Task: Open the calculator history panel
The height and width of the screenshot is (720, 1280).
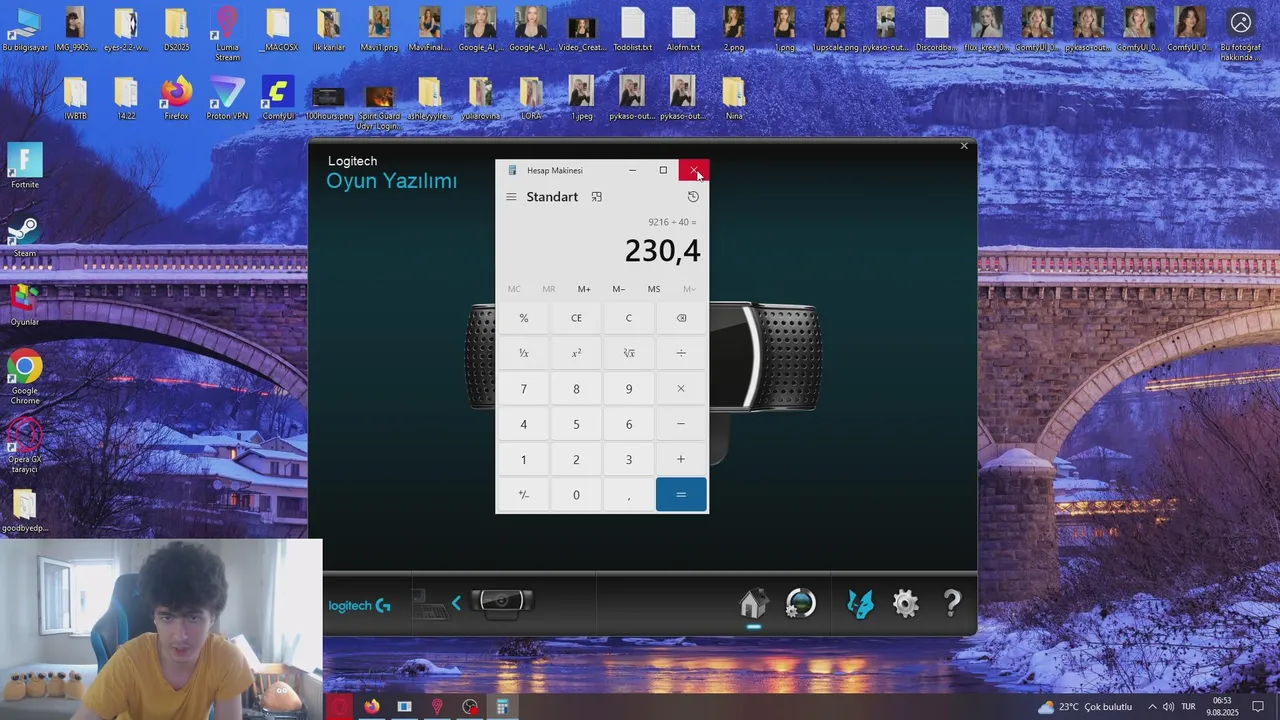Action: click(x=693, y=197)
